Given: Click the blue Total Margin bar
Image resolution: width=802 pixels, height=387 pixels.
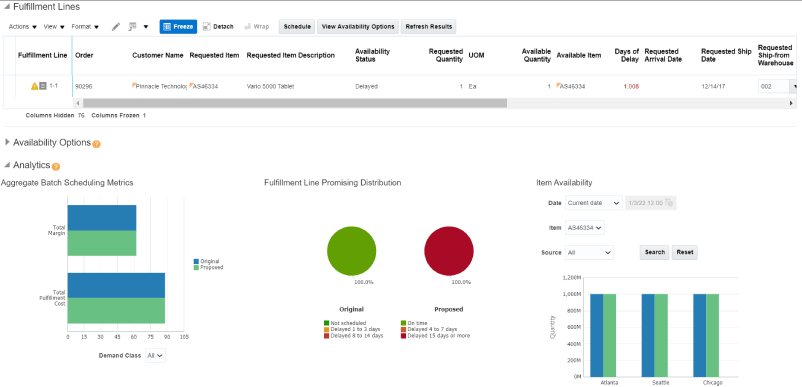Looking at the screenshot, I should point(102,218).
